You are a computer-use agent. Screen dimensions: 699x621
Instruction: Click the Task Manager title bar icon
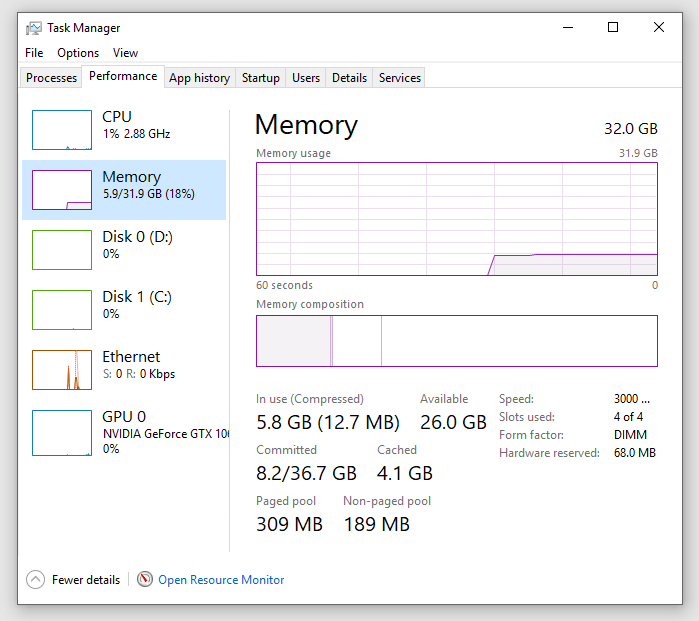[x=34, y=28]
